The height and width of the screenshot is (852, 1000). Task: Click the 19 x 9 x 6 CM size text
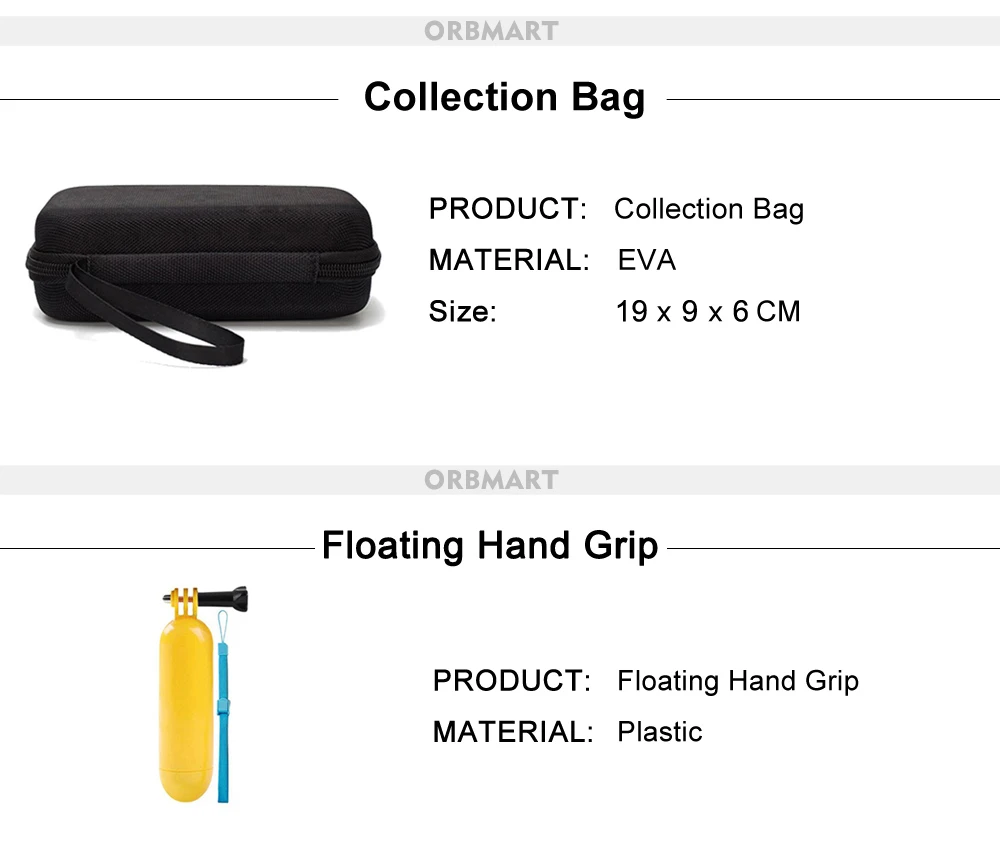[708, 312]
